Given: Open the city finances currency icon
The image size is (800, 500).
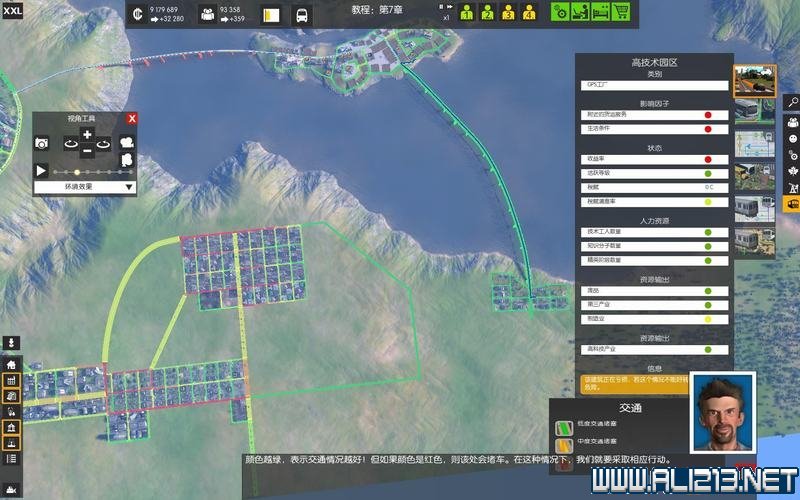Looking at the screenshot, I should 141,14.
